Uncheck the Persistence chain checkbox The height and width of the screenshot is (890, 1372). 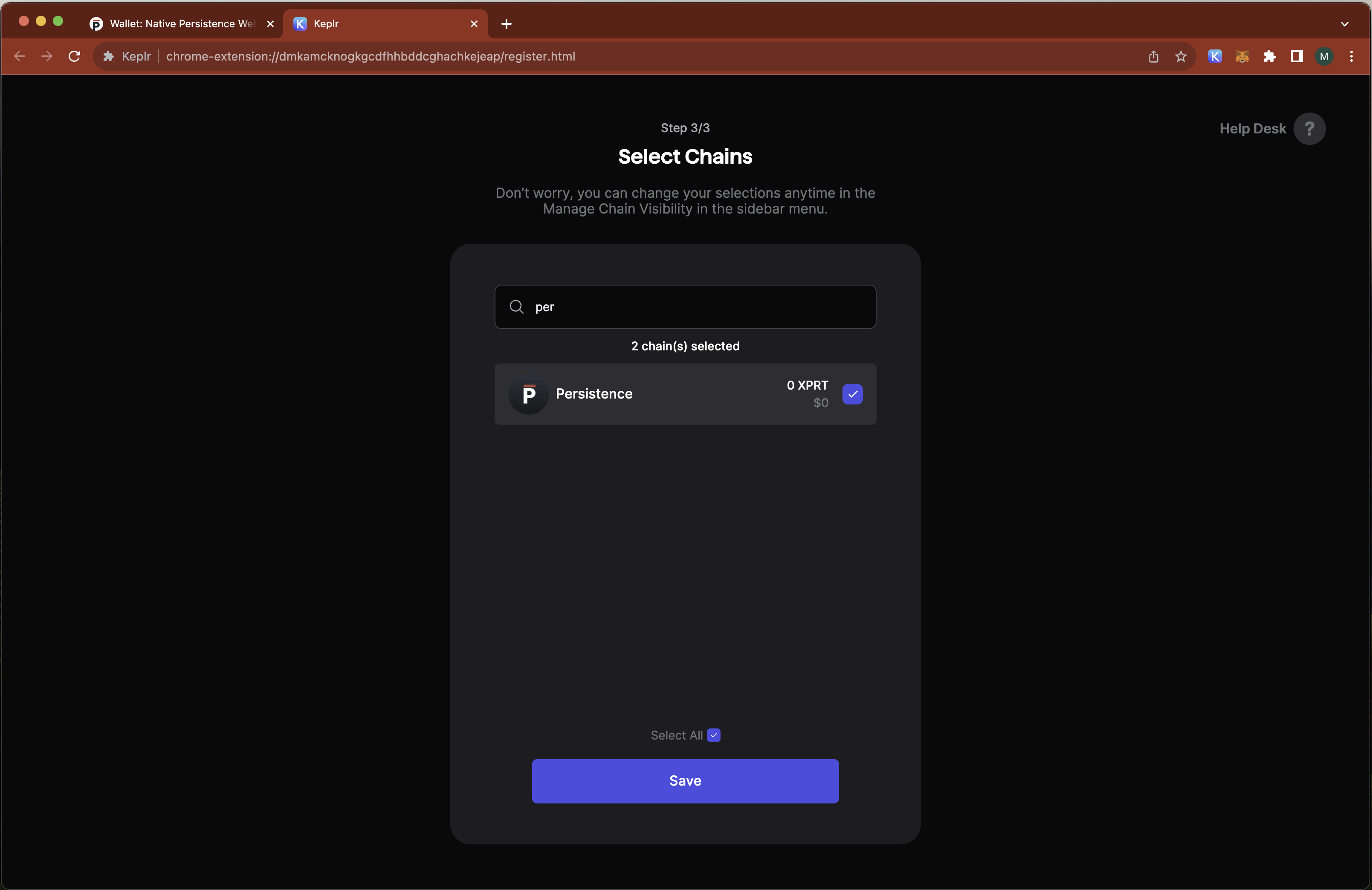[x=852, y=394]
